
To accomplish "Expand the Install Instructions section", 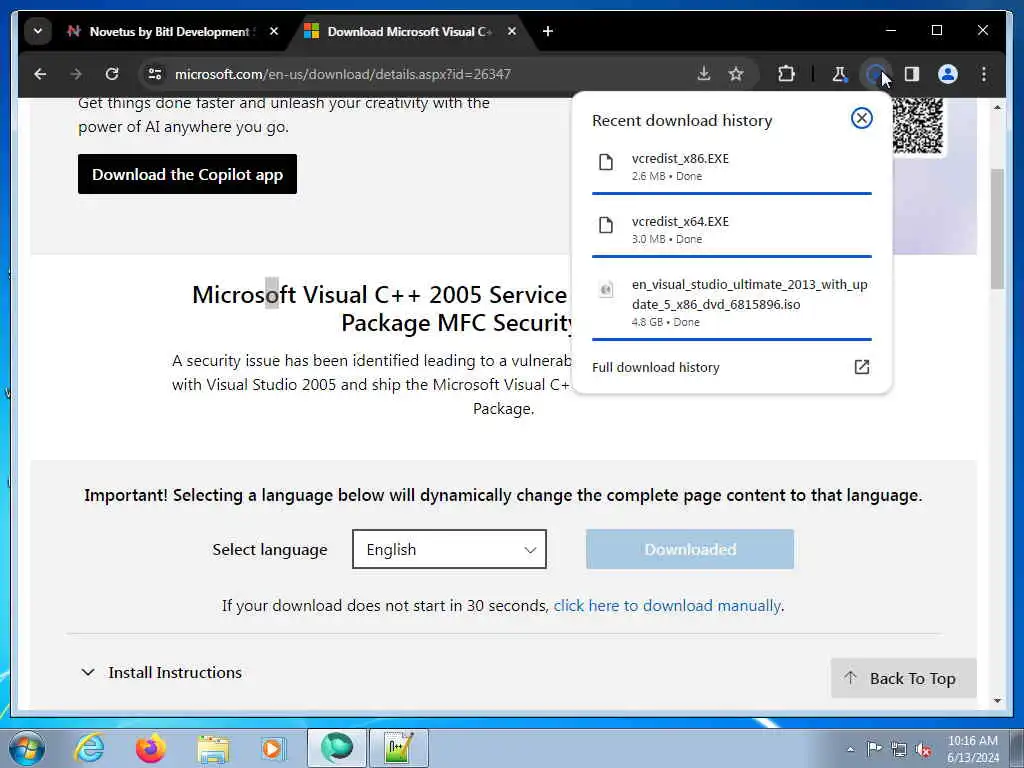I will click(161, 673).
